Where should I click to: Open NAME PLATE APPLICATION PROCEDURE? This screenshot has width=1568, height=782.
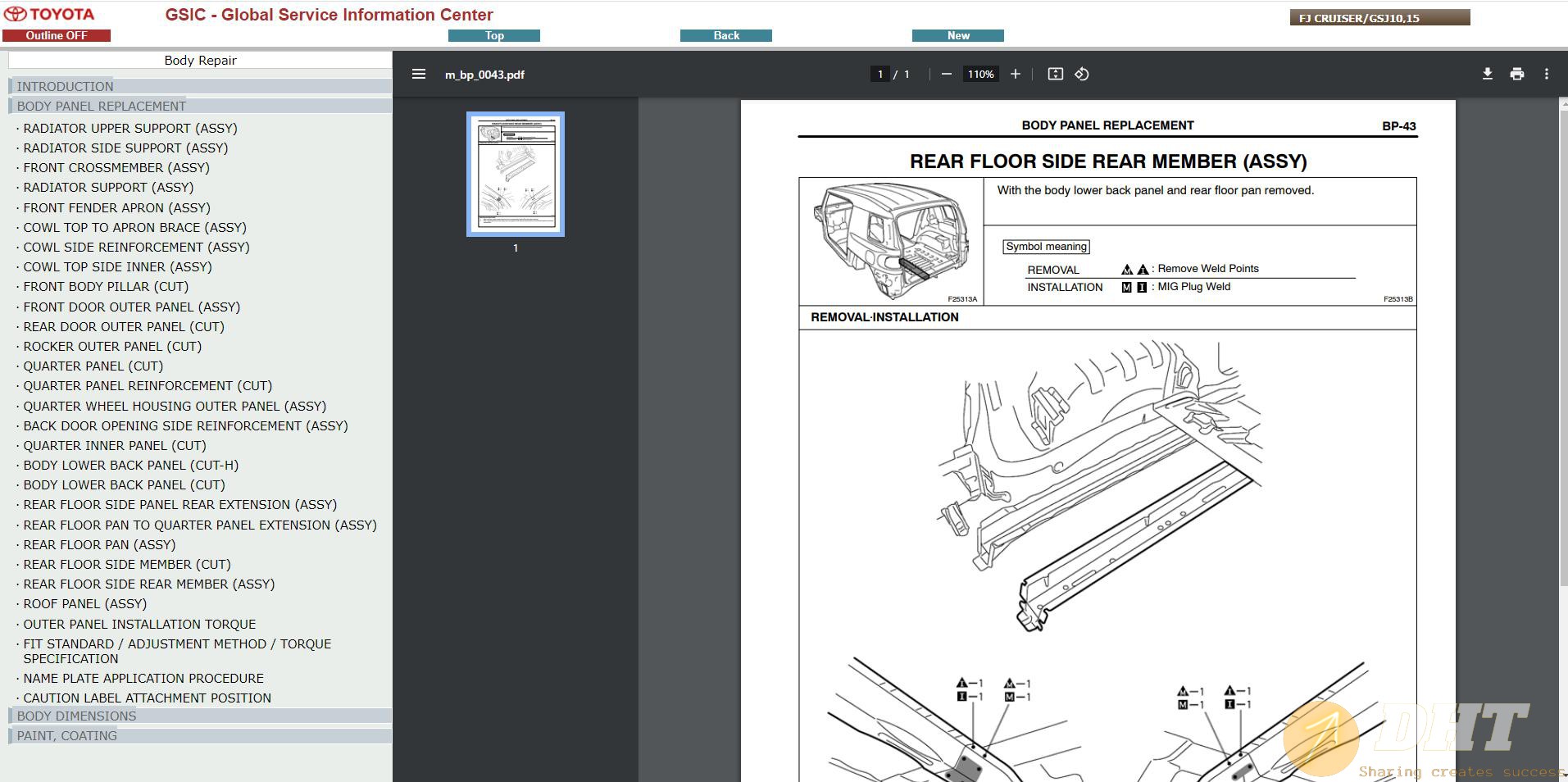click(x=143, y=678)
